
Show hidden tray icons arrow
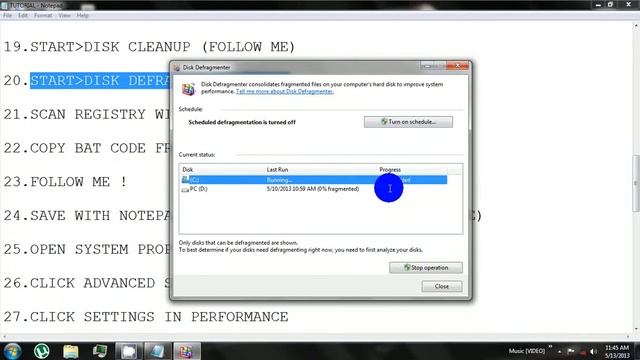tap(560, 351)
